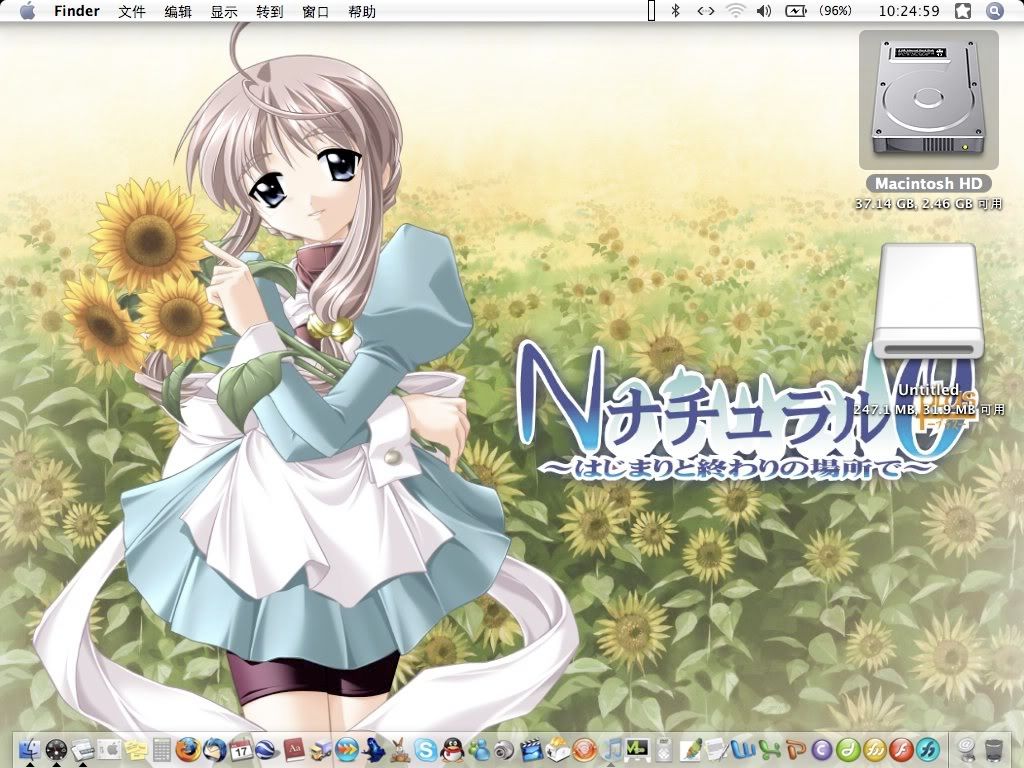
Task: Open the Finder application menu
Action: (x=77, y=11)
